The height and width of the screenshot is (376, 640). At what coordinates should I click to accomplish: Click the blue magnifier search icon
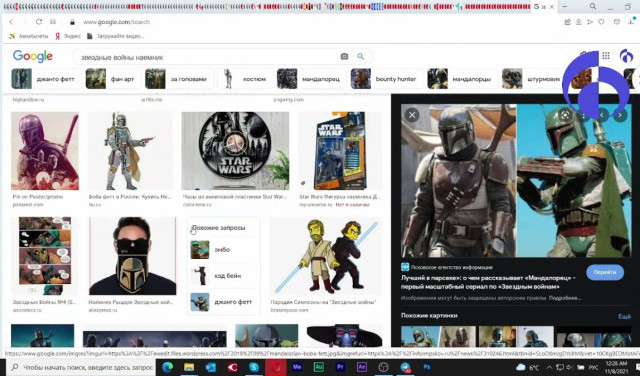(x=360, y=56)
